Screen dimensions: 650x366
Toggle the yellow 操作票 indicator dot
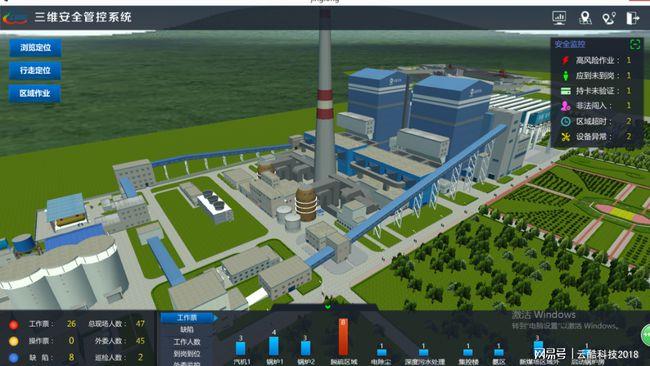(x=14, y=341)
